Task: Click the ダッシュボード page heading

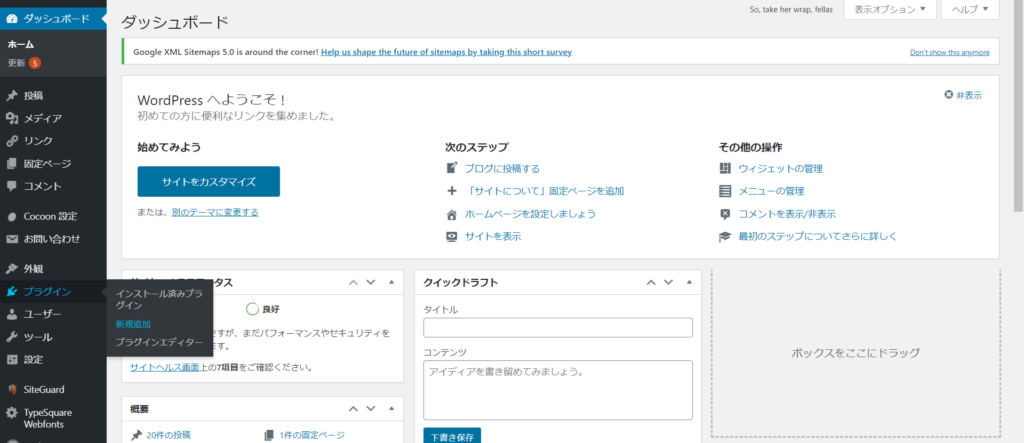Action: coord(175,22)
